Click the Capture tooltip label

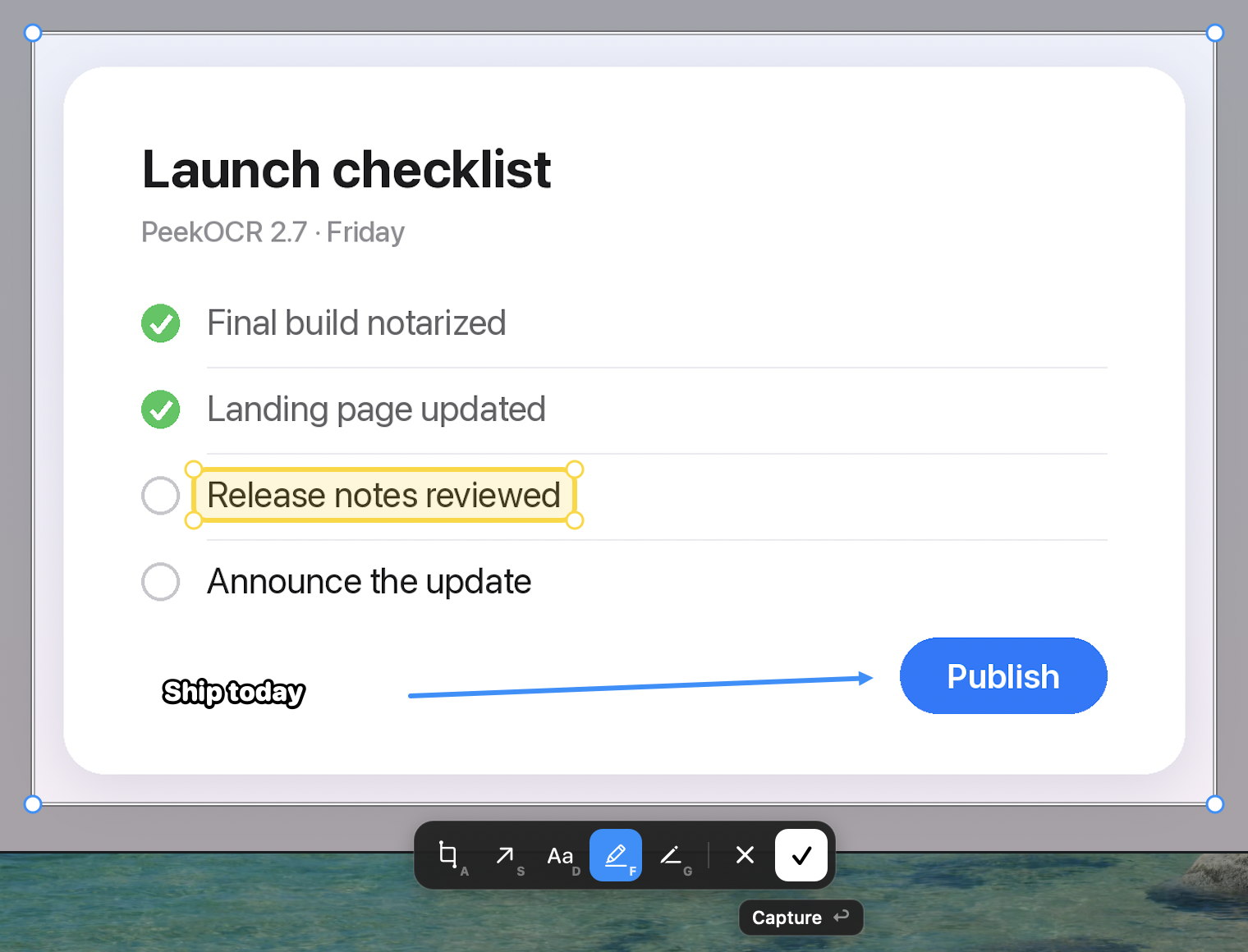pos(787,918)
